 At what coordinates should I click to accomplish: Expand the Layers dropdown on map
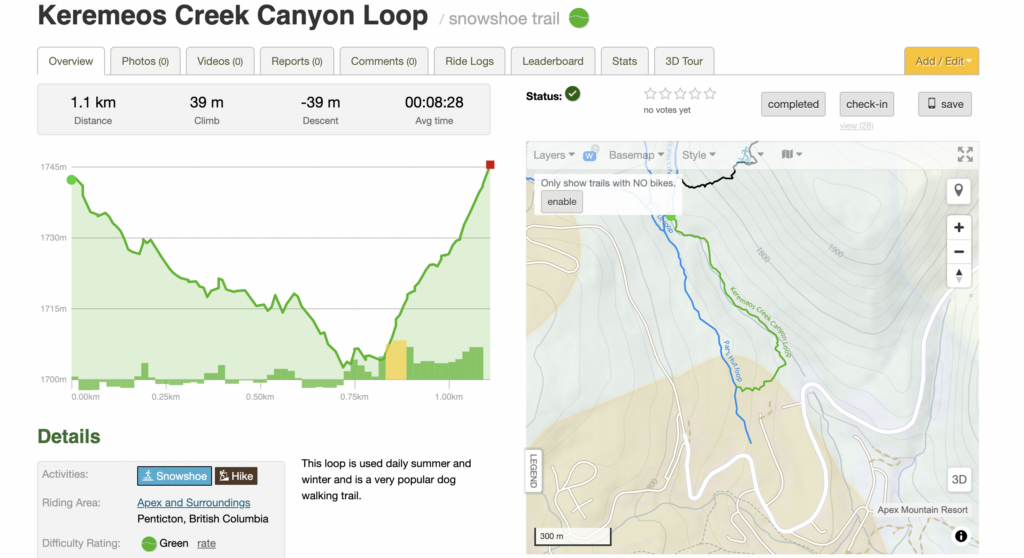click(554, 155)
